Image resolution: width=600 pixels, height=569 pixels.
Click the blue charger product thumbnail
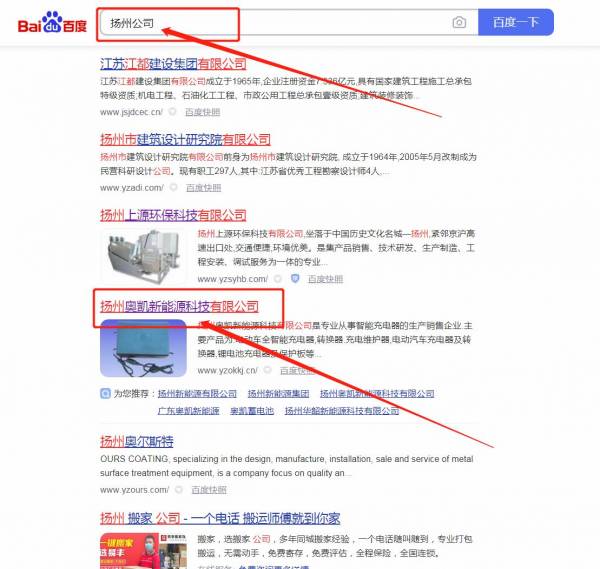click(143, 348)
